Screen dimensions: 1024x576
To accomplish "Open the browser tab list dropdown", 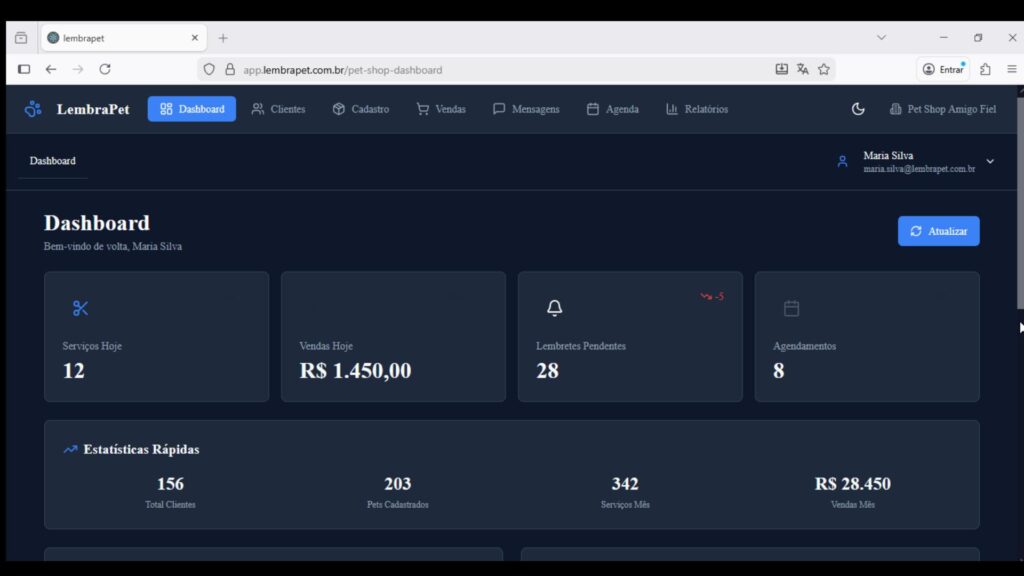I will click(881, 38).
